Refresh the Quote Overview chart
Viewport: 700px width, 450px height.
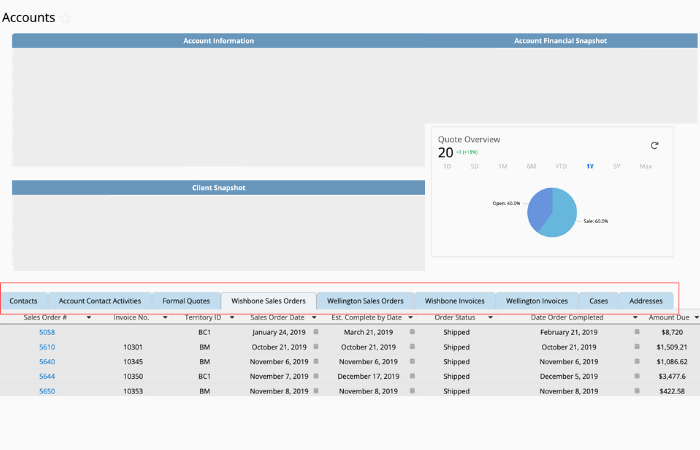655,145
